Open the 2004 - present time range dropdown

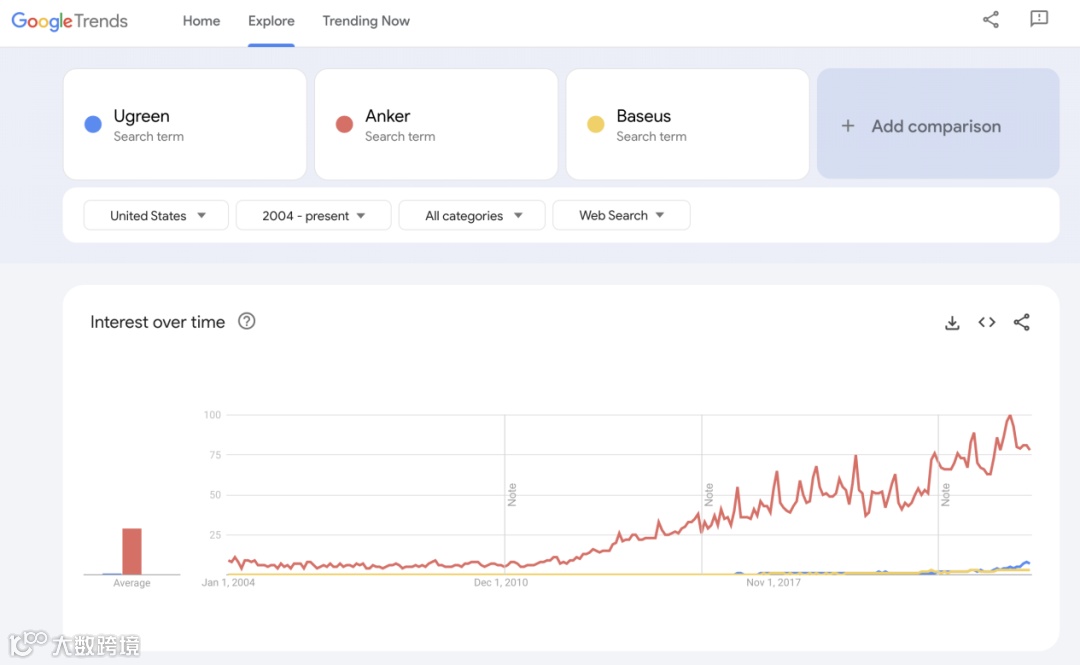click(x=313, y=215)
